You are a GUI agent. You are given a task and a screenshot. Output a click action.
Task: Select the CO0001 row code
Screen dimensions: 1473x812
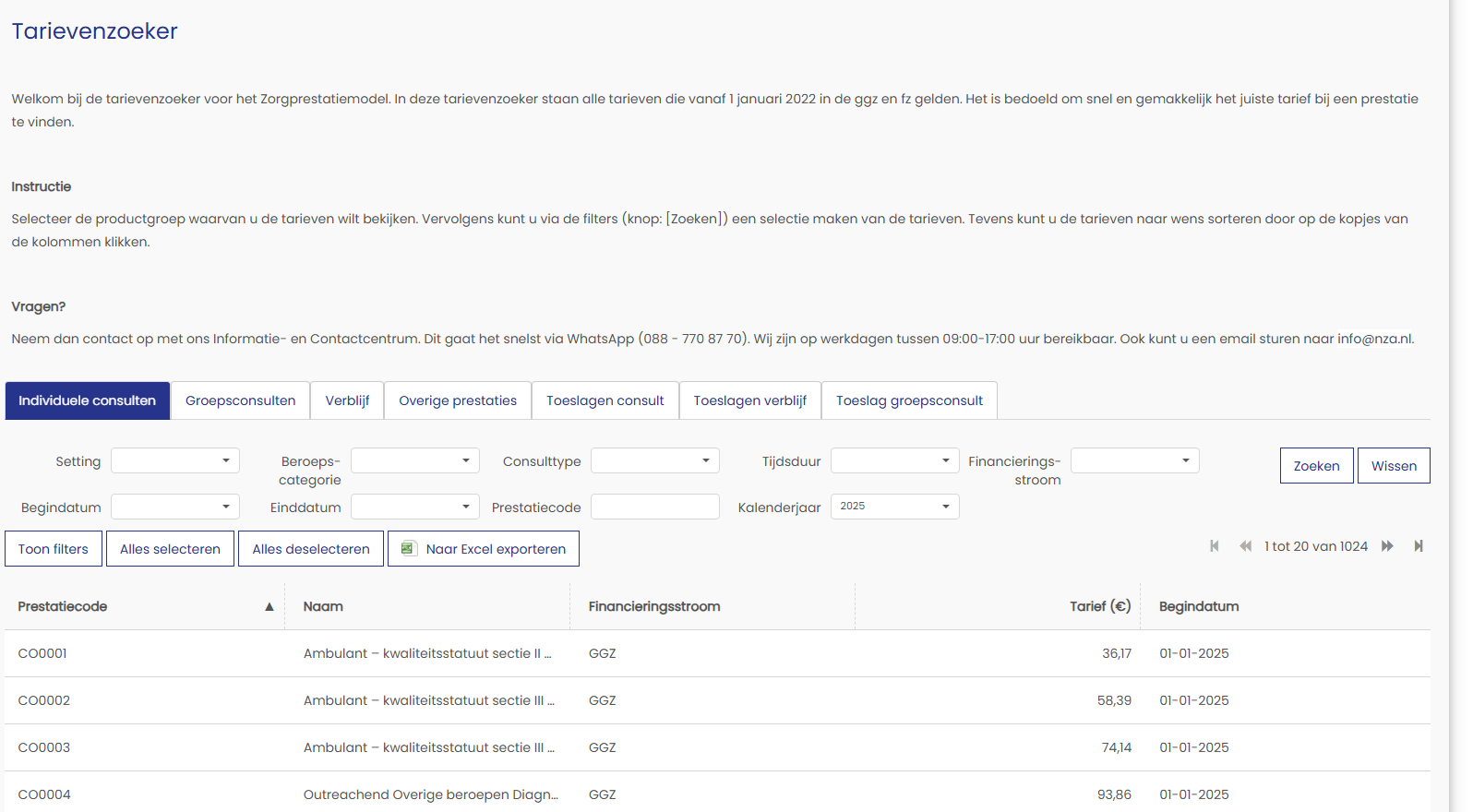point(42,653)
